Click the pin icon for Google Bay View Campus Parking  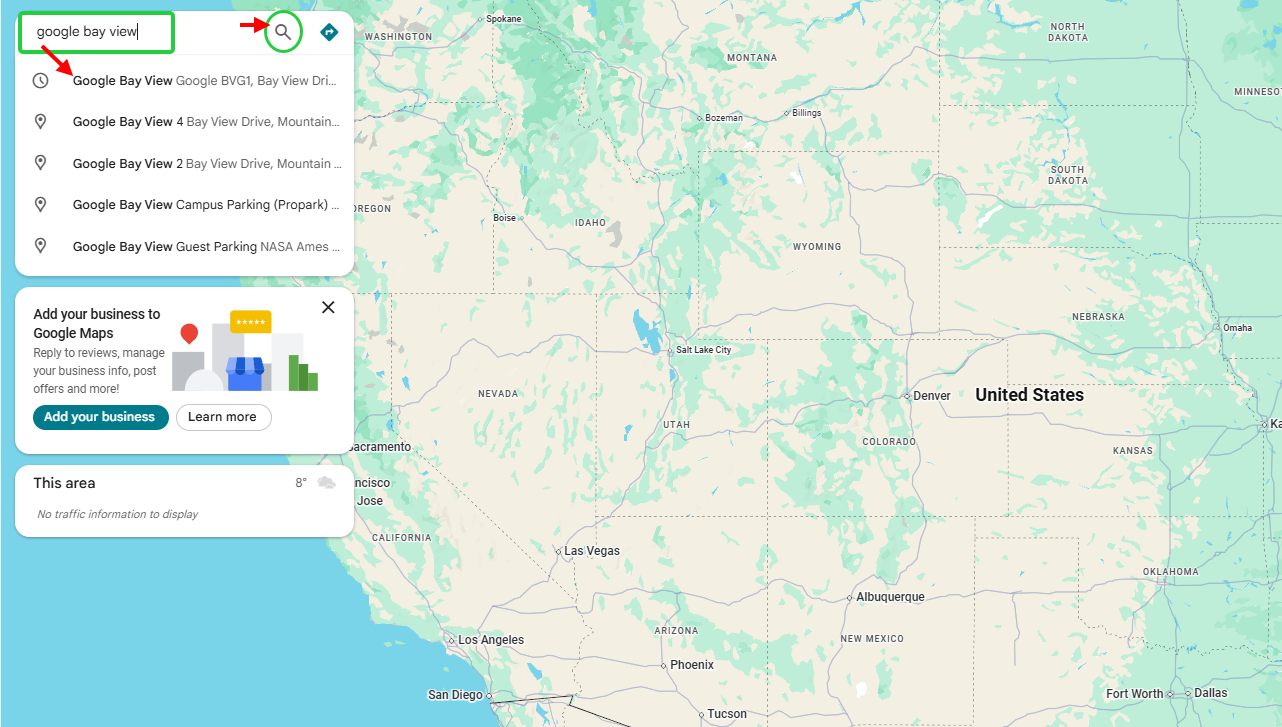(x=40, y=204)
